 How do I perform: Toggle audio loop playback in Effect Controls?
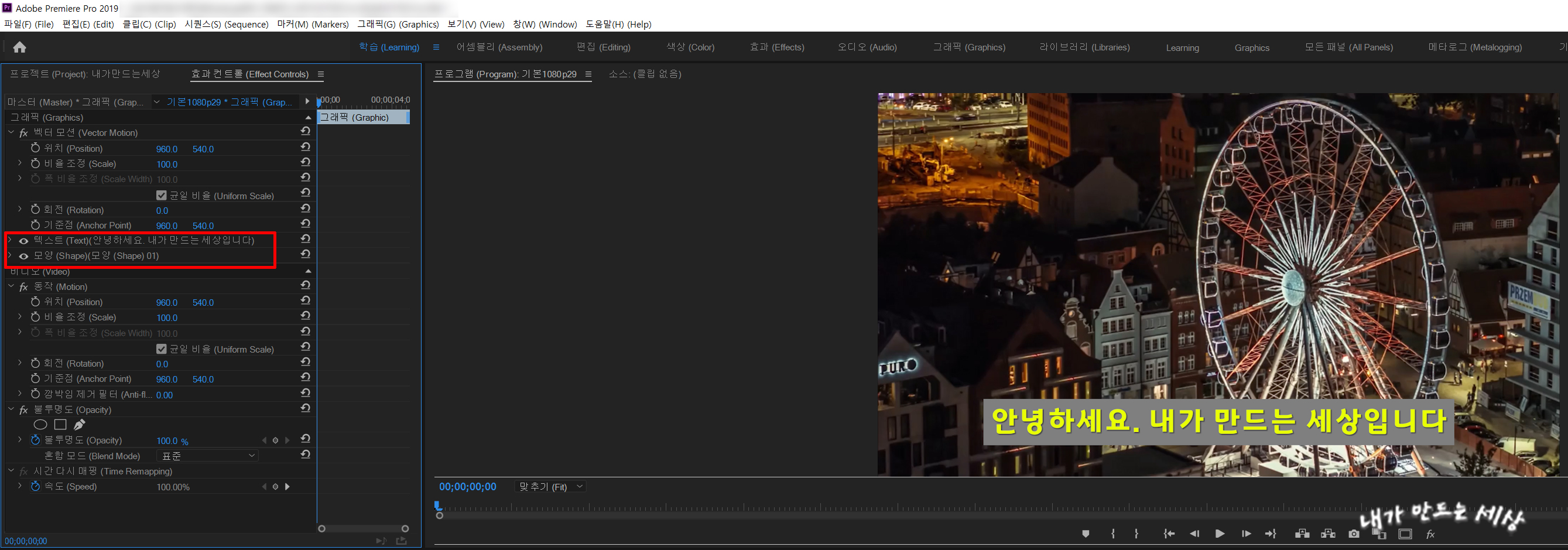click(381, 541)
